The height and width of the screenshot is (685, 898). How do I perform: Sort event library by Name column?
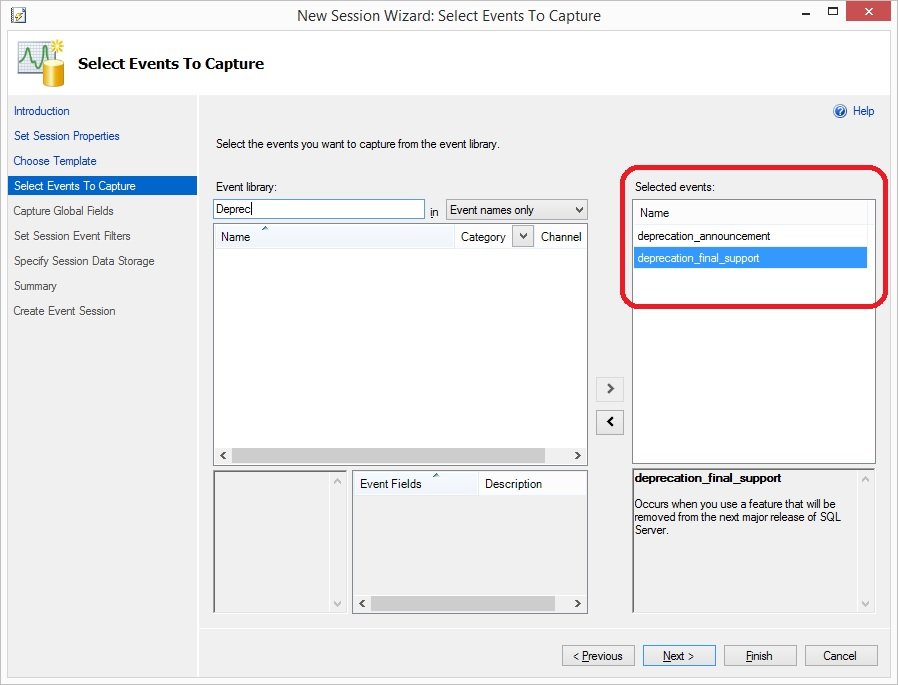pos(334,237)
